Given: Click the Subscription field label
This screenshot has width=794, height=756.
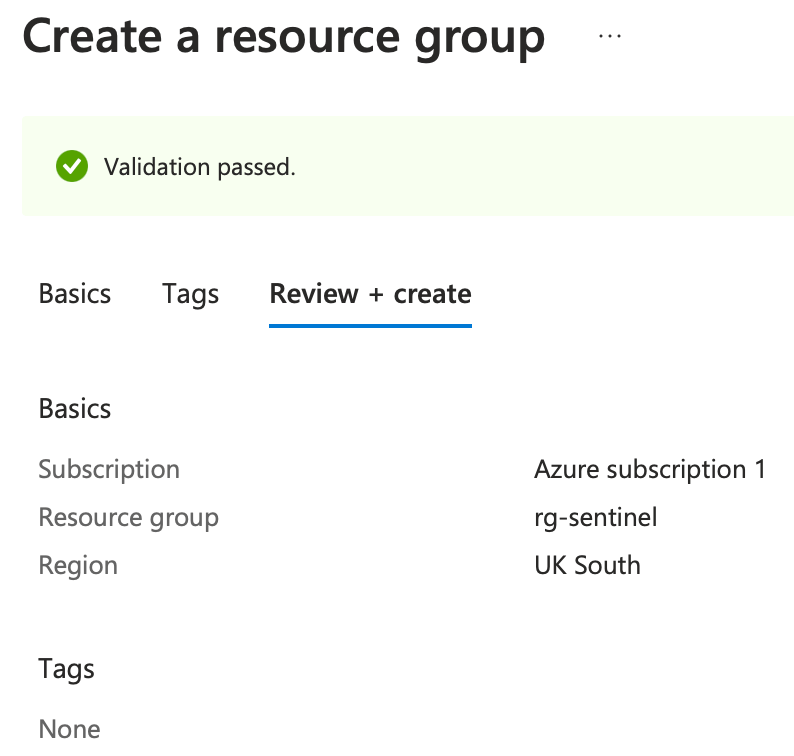Looking at the screenshot, I should (x=109, y=469).
